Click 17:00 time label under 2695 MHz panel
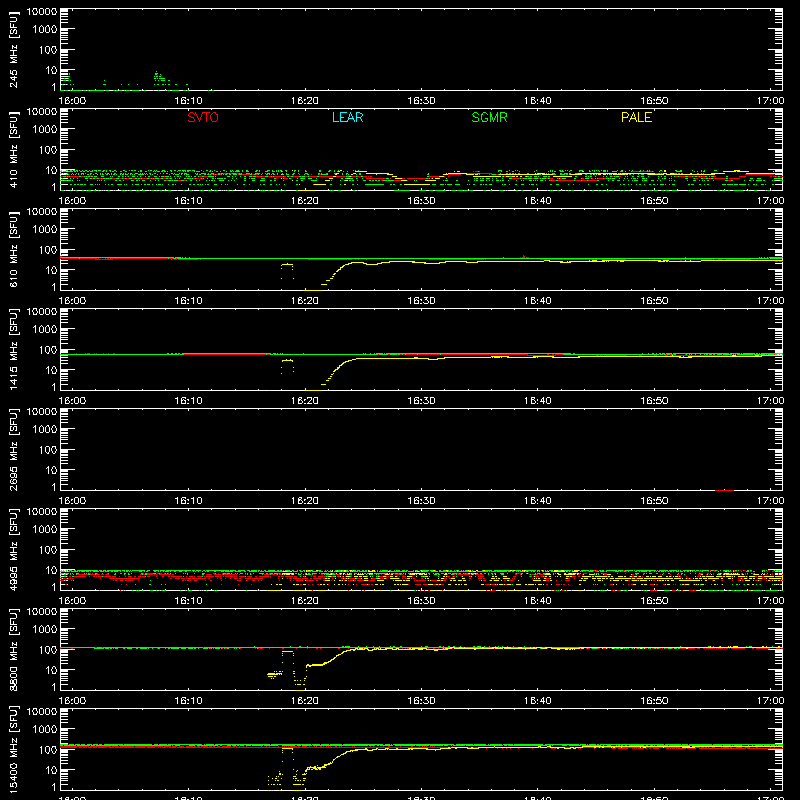This screenshot has width=800, height=800. click(x=770, y=501)
